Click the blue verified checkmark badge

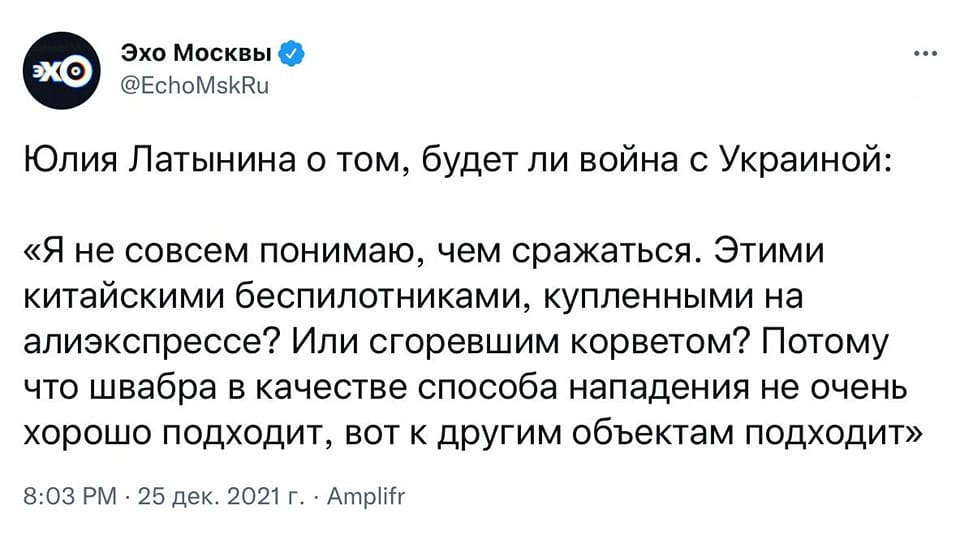(291, 54)
